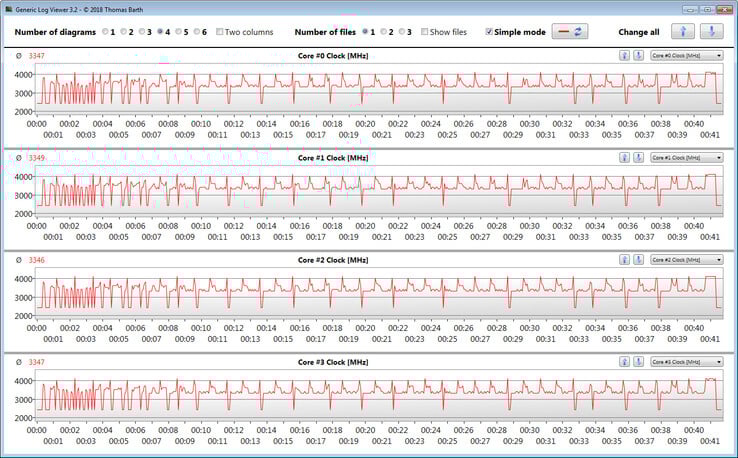This screenshot has height=458, width=738.
Task: Click the window title bar text Generic Log Viewer
Action: click(80, 9)
